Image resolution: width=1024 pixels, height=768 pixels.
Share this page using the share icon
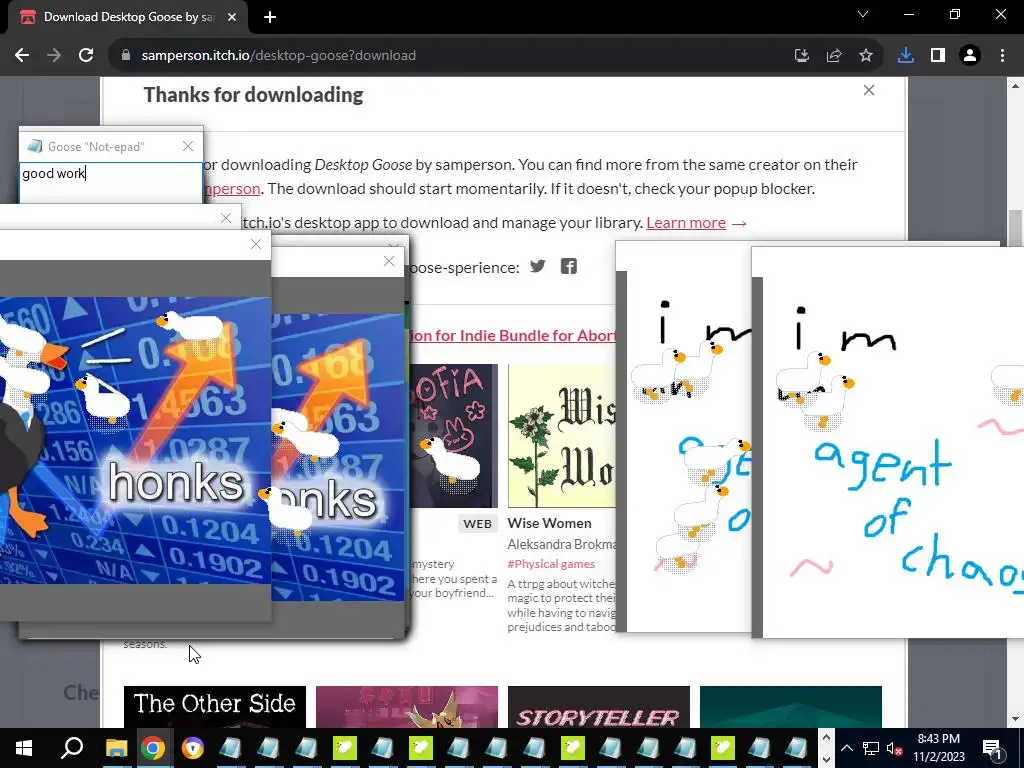(x=834, y=56)
